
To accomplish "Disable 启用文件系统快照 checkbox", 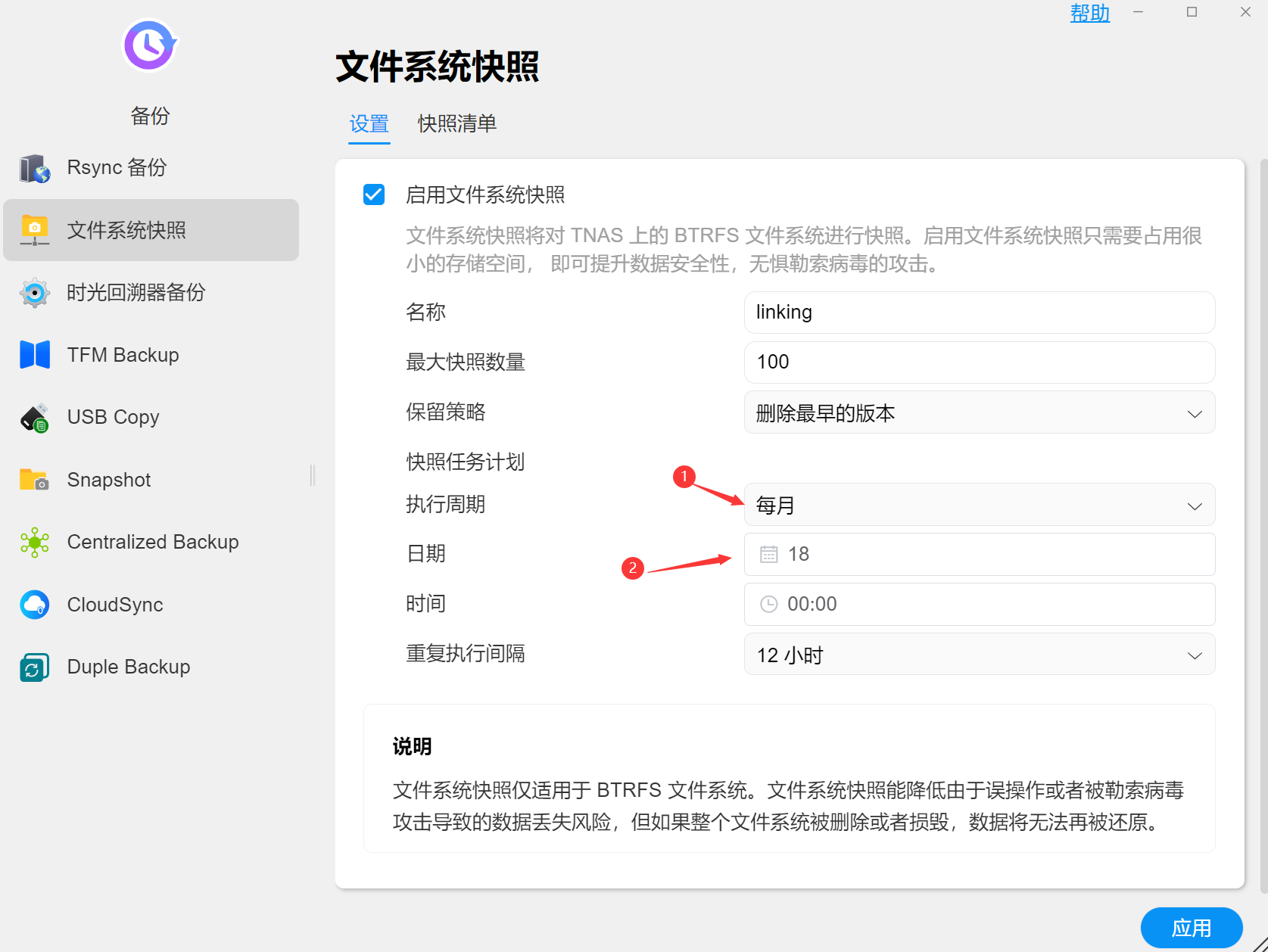I will point(374,194).
